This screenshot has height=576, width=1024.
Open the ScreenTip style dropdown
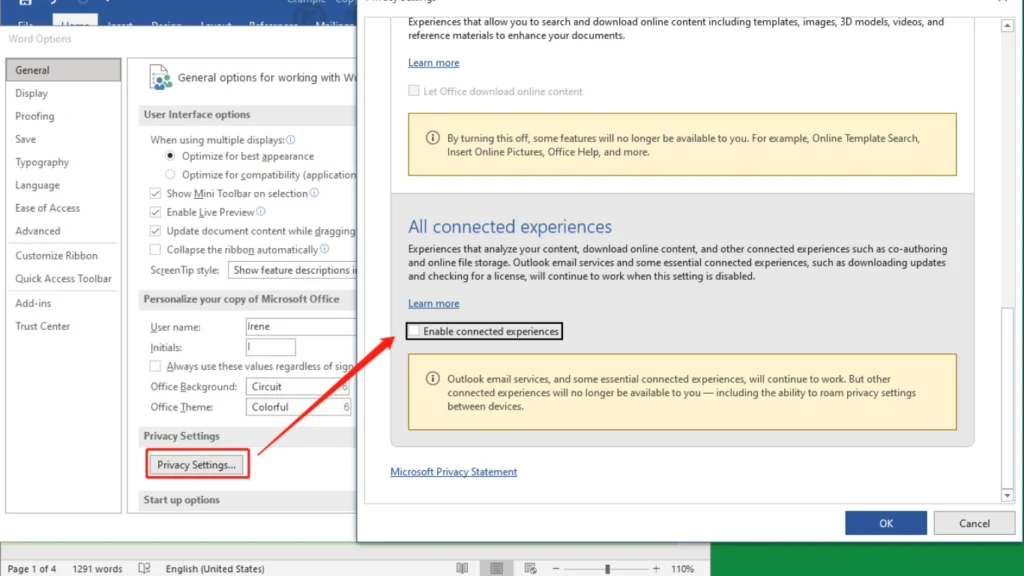pyautogui.click(x=293, y=270)
